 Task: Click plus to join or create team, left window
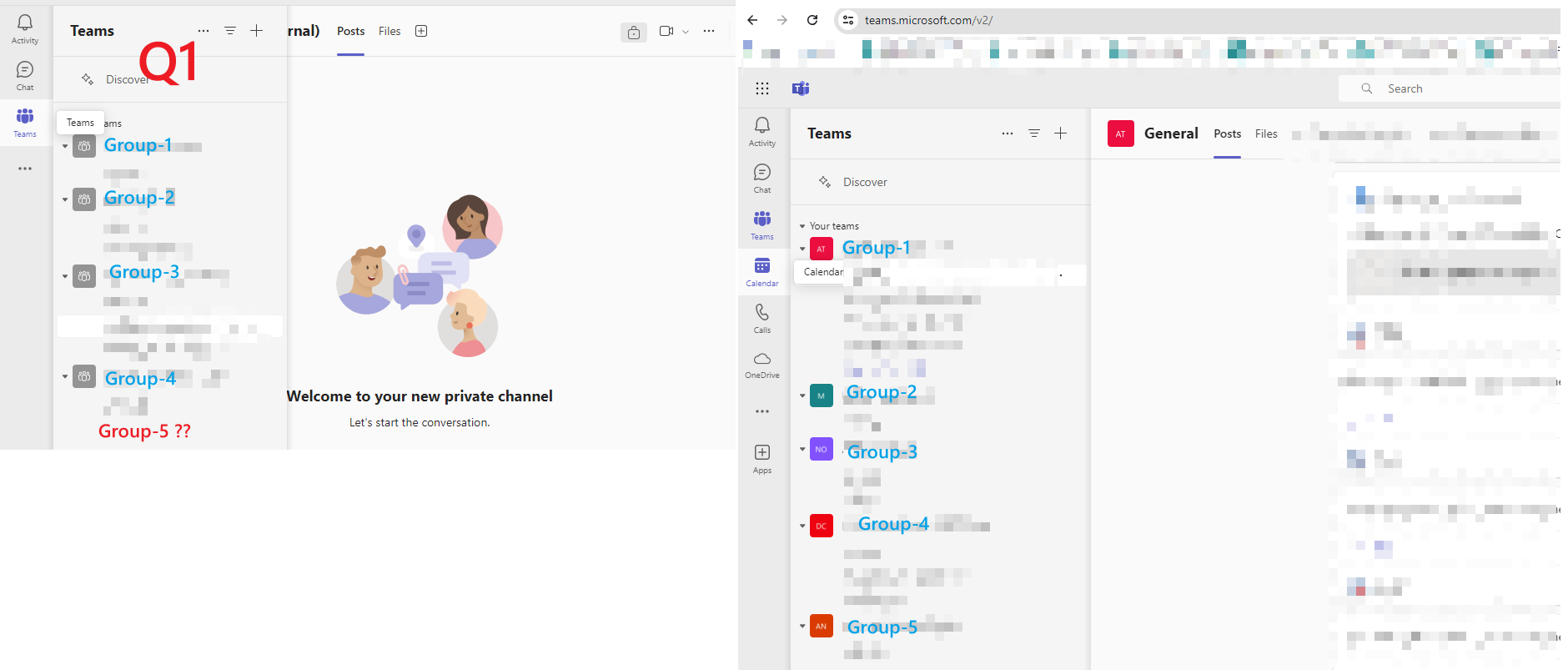click(257, 31)
